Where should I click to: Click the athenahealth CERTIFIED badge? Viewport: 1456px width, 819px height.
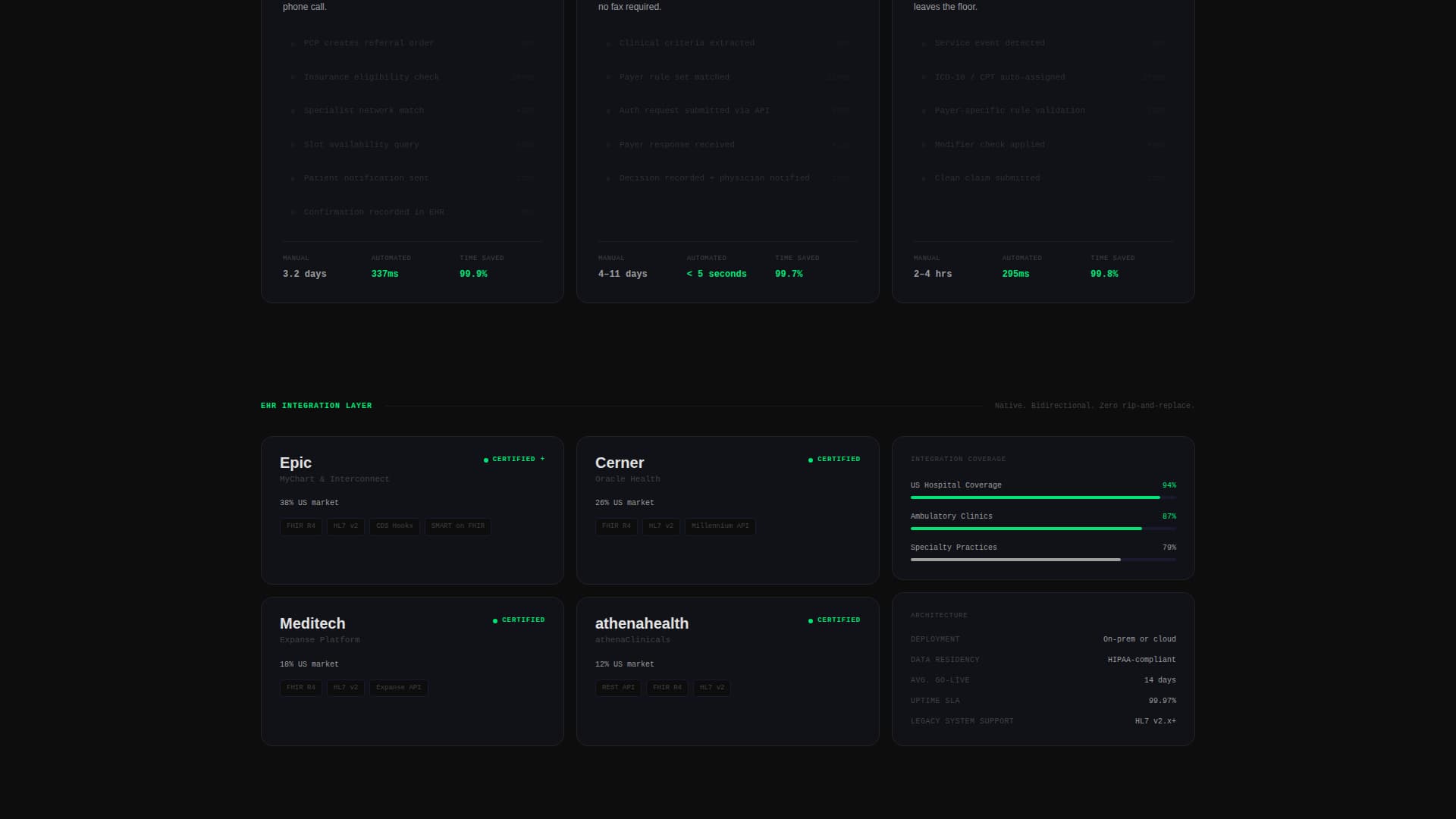[834, 620]
